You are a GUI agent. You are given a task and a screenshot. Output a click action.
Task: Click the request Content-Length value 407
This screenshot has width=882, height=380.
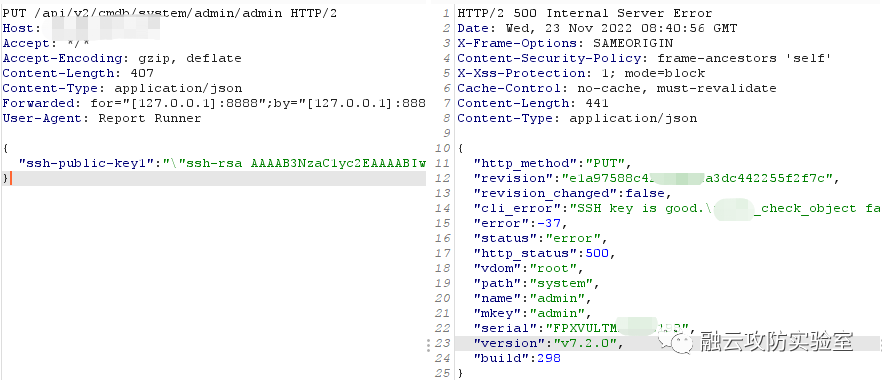click(142, 73)
